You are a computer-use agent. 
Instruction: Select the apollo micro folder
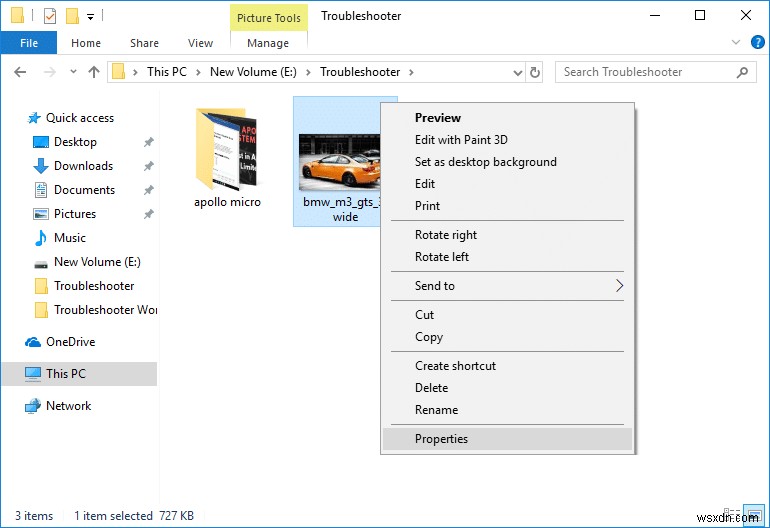click(227, 158)
